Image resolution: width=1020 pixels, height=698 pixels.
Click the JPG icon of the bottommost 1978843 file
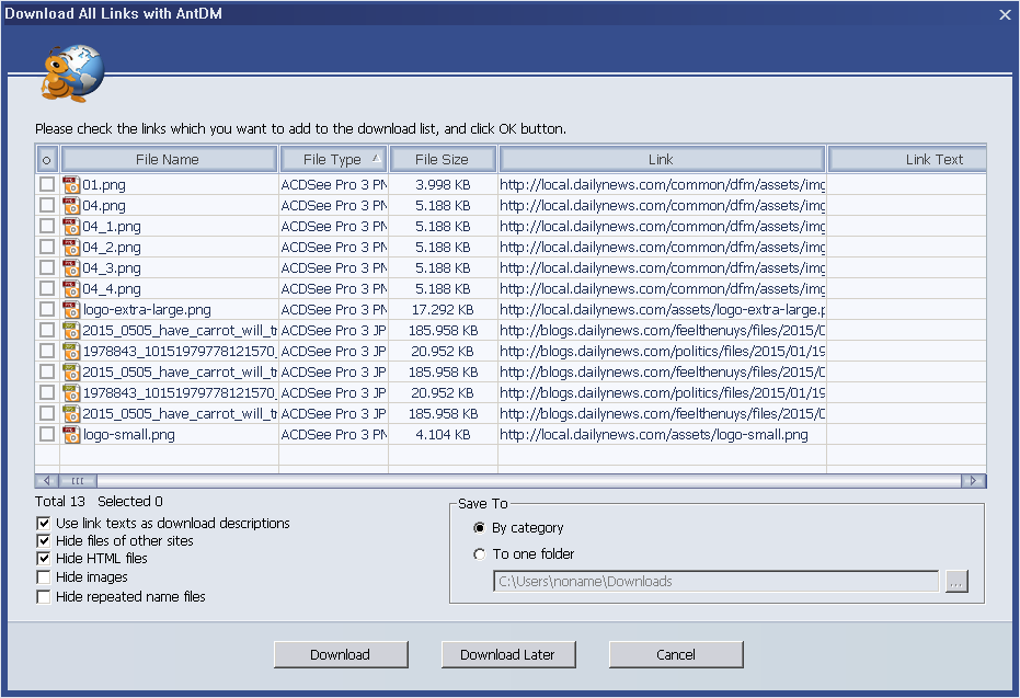(71, 393)
